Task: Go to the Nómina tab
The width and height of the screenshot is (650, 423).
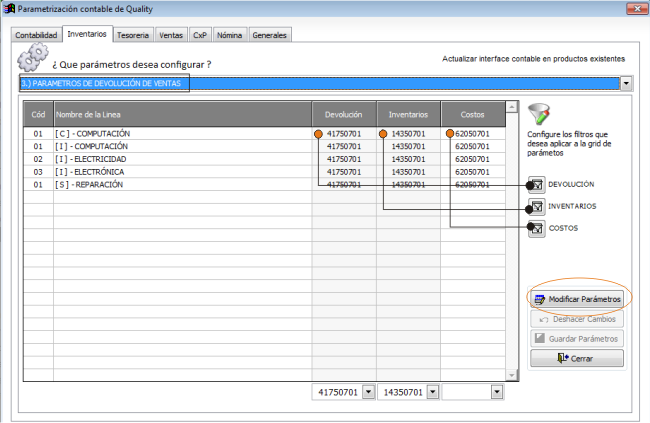Action: click(x=230, y=35)
